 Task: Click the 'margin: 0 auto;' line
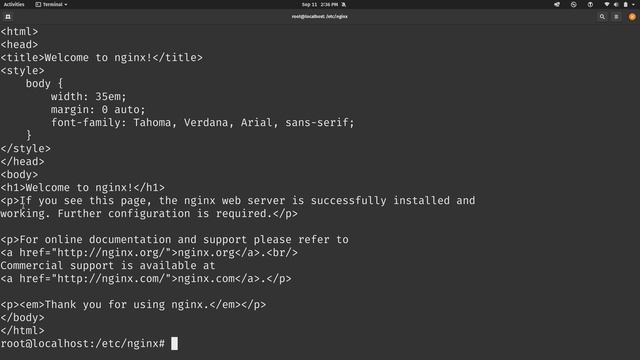pyautogui.click(x=98, y=110)
